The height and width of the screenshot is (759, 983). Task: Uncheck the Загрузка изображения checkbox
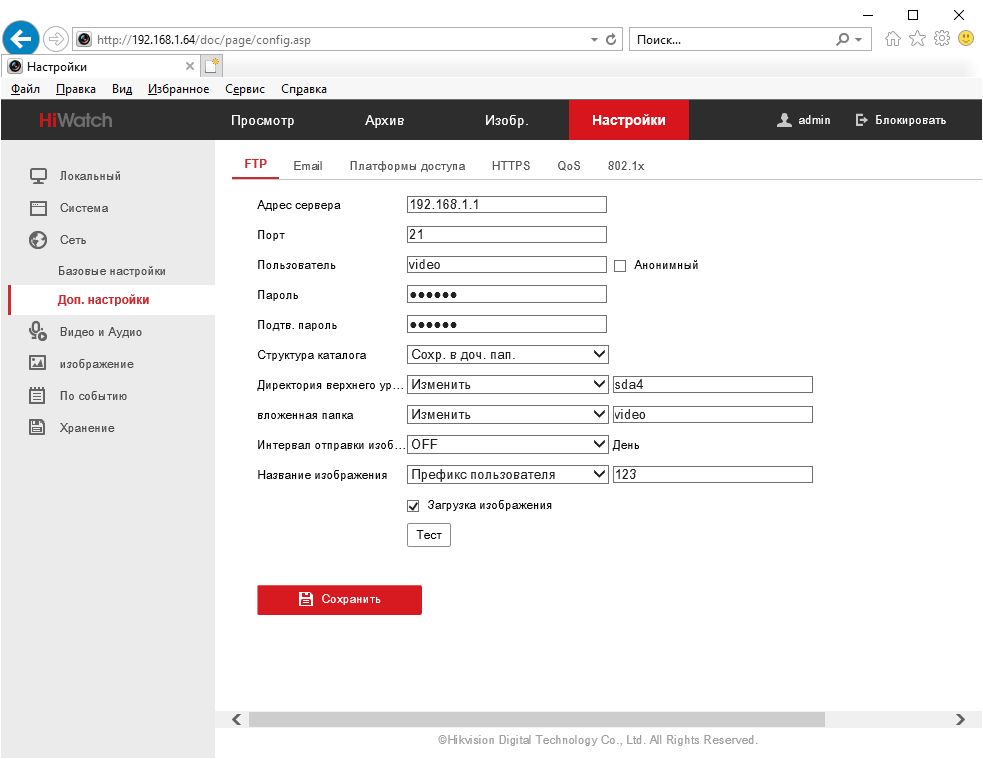coord(414,506)
